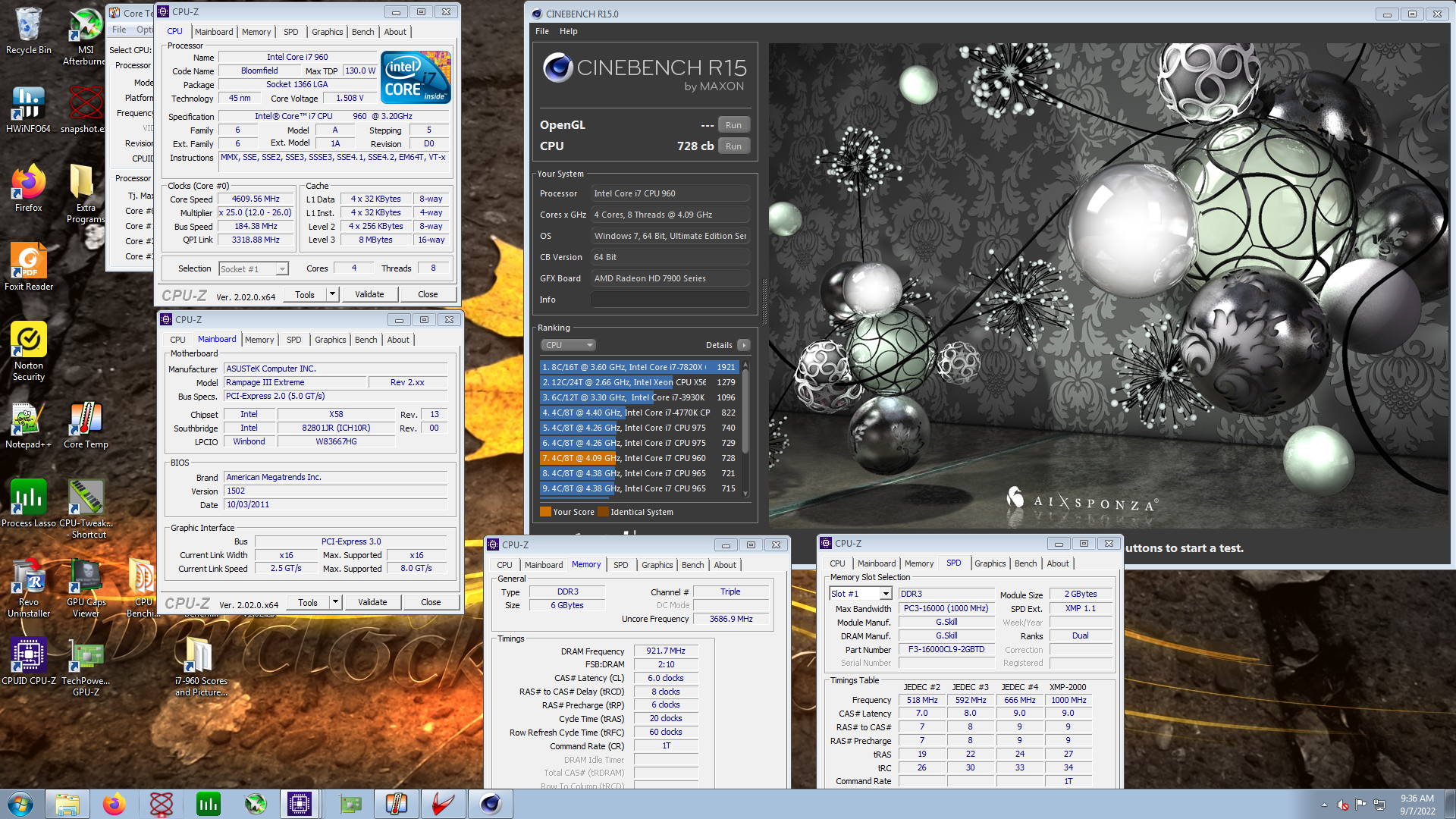Open Graphics tab in SPD CPU-Z window
The image size is (1456, 819).
tap(990, 563)
